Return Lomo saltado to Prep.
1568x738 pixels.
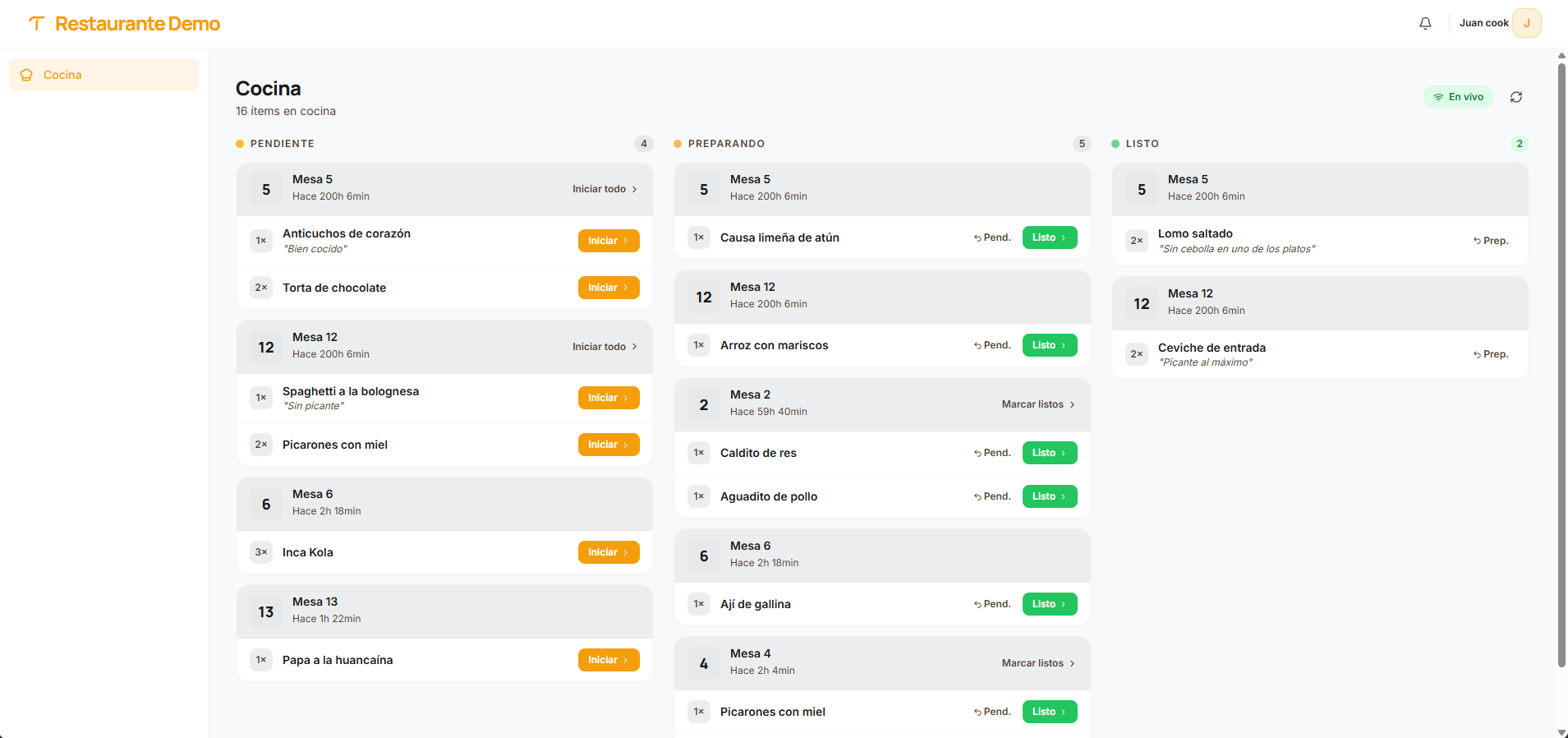(x=1491, y=241)
